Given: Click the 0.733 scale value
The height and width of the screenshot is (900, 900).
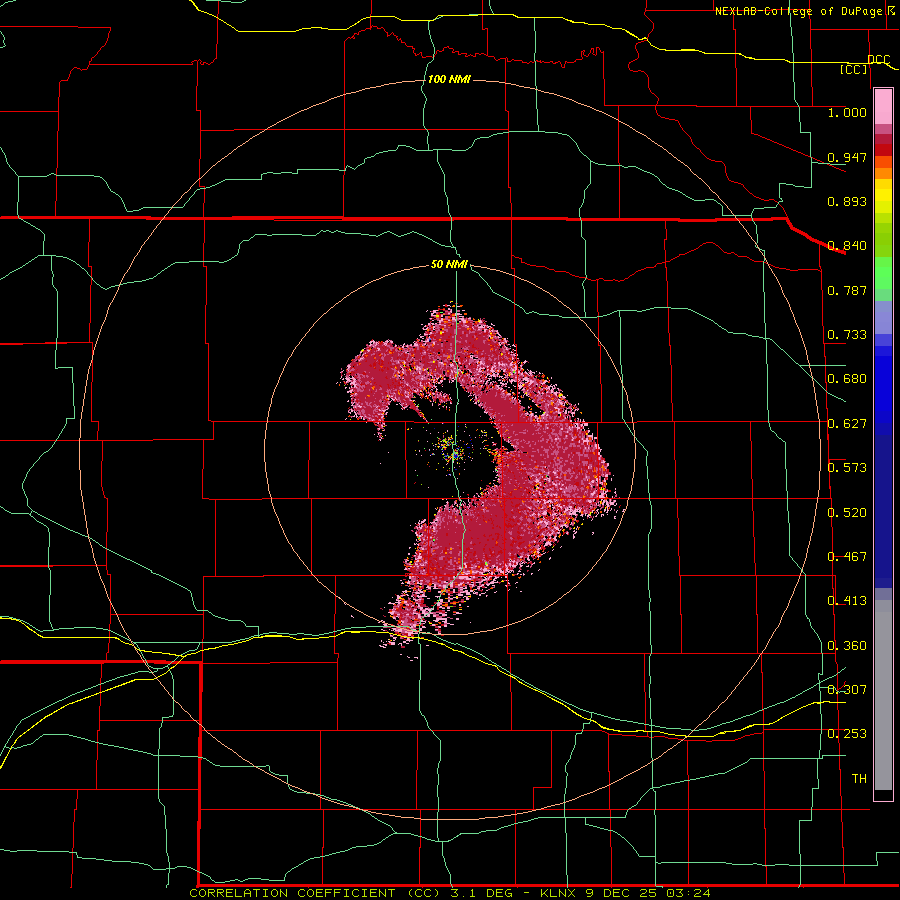Looking at the screenshot, I should 847,335.
